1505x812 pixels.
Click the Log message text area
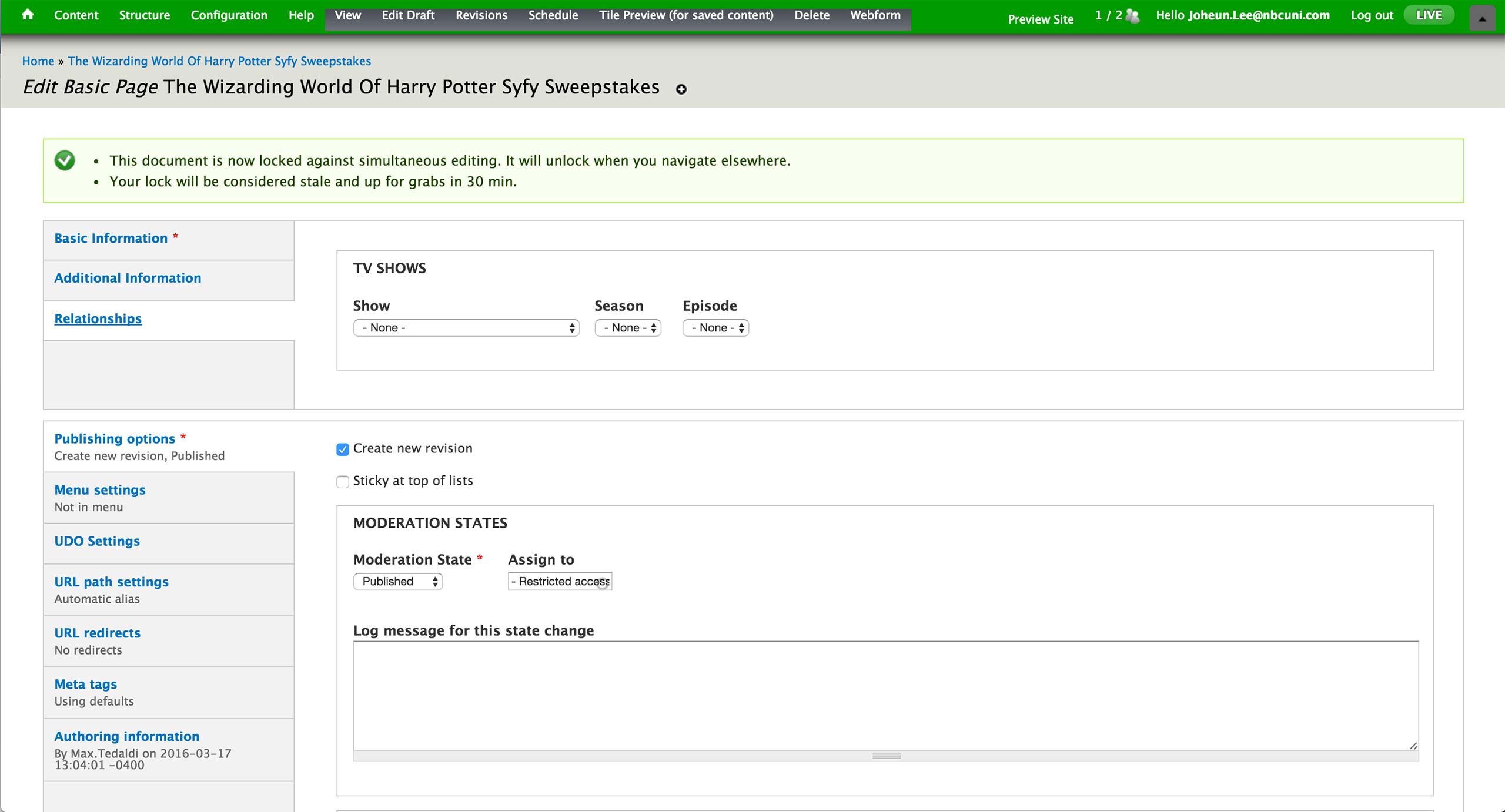tap(885, 696)
